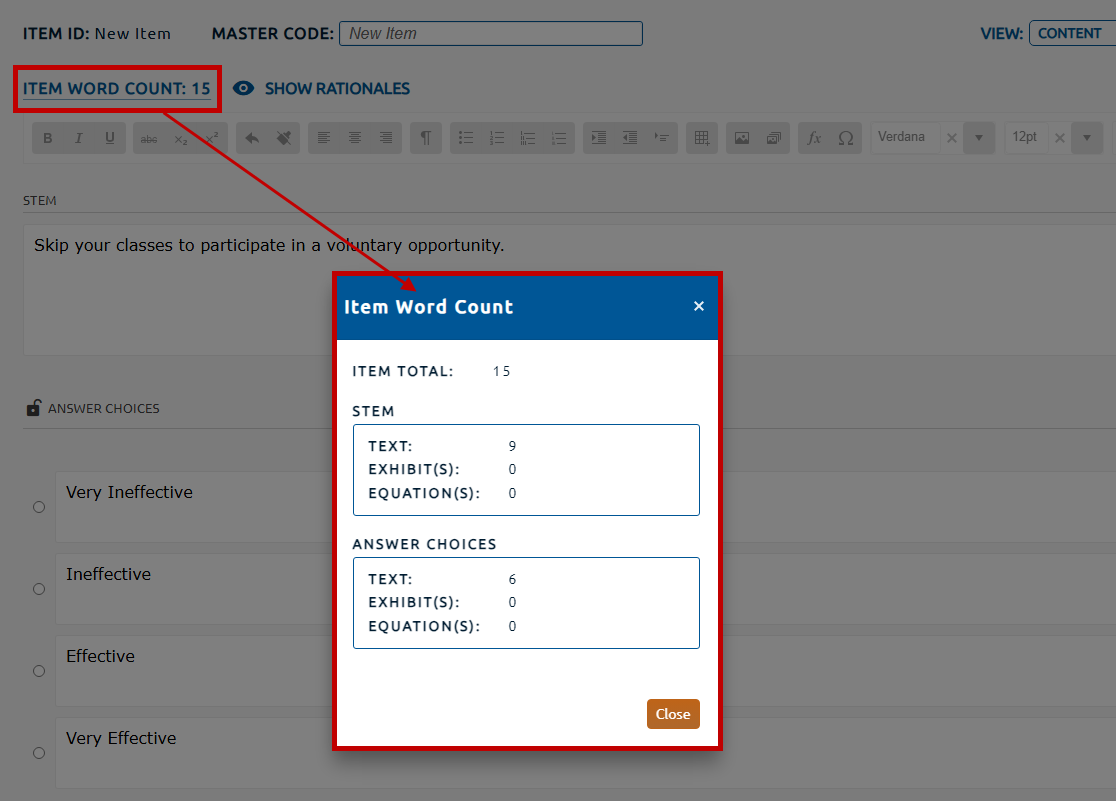Click the Master Code input field

(490, 33)
